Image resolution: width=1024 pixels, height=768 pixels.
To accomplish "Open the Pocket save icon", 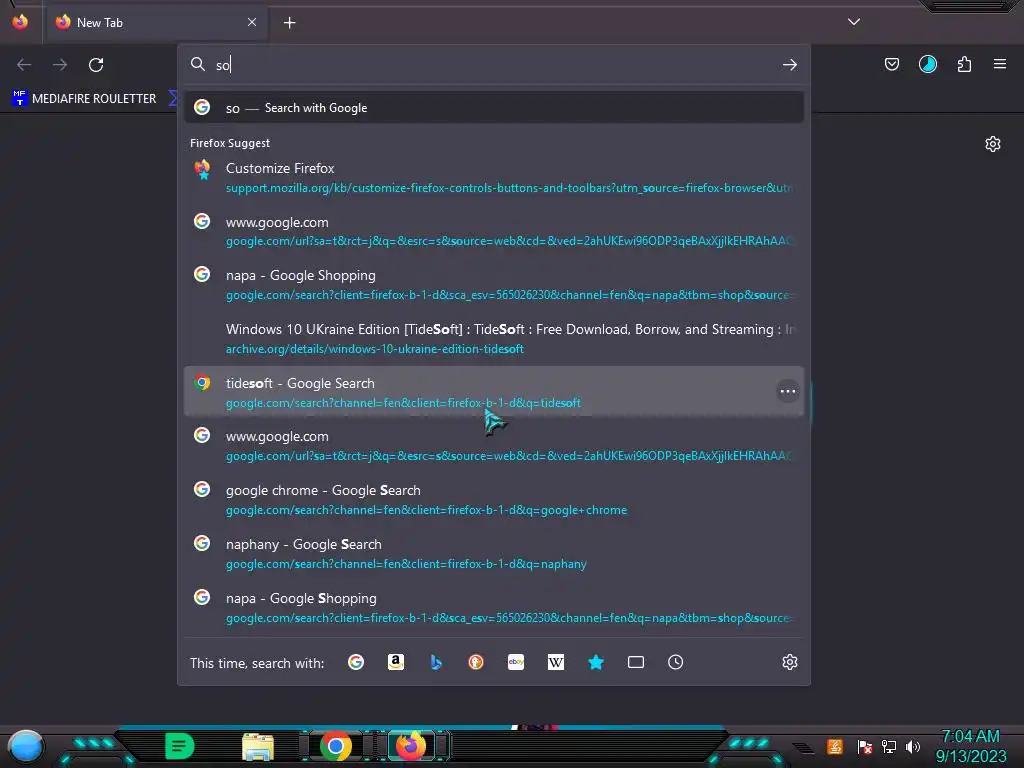I will 891,64.
